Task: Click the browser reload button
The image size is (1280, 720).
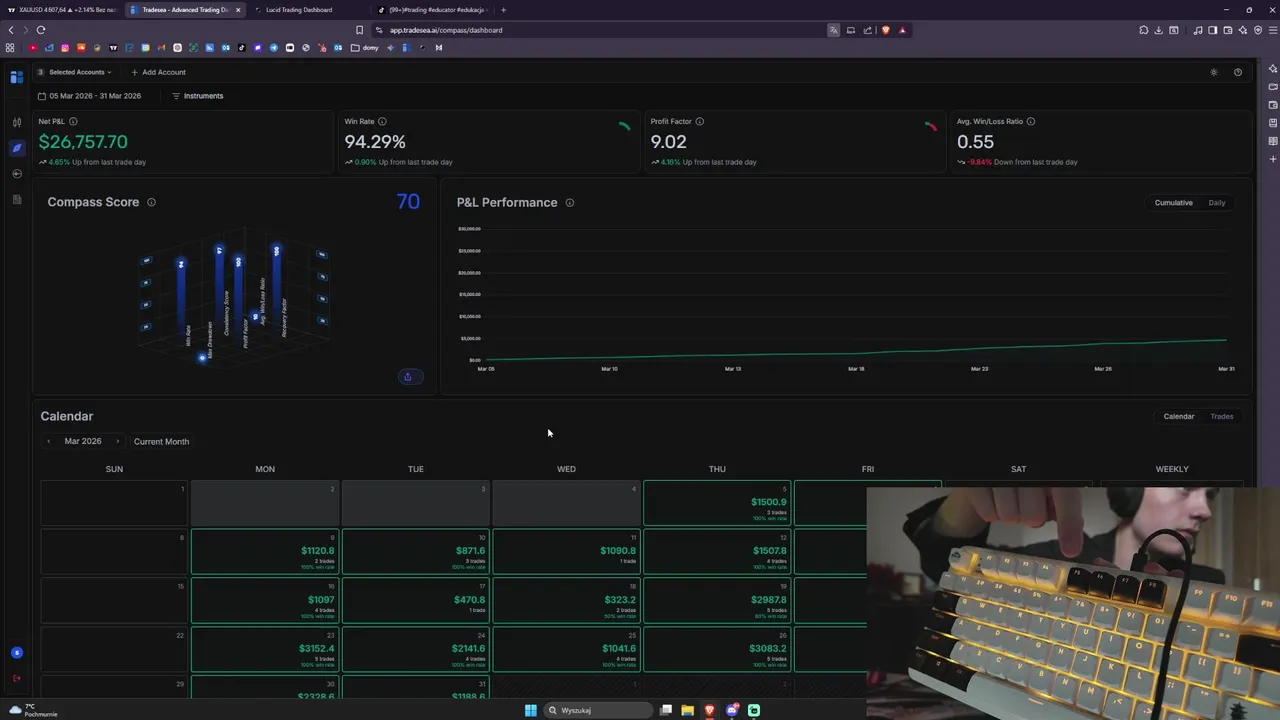Action: 41,30
